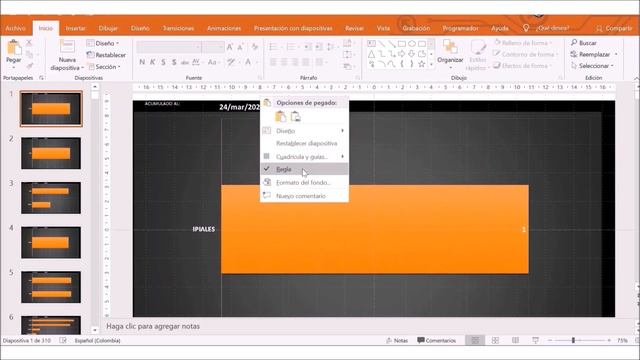Click the Cut scissors icon
640x360 pixels.
pos(29,42)
